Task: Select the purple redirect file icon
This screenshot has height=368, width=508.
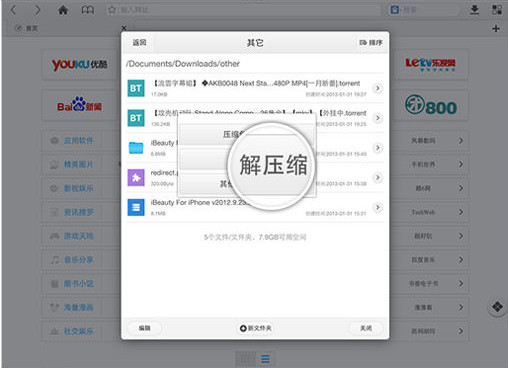Action: [x=136, y=177]
